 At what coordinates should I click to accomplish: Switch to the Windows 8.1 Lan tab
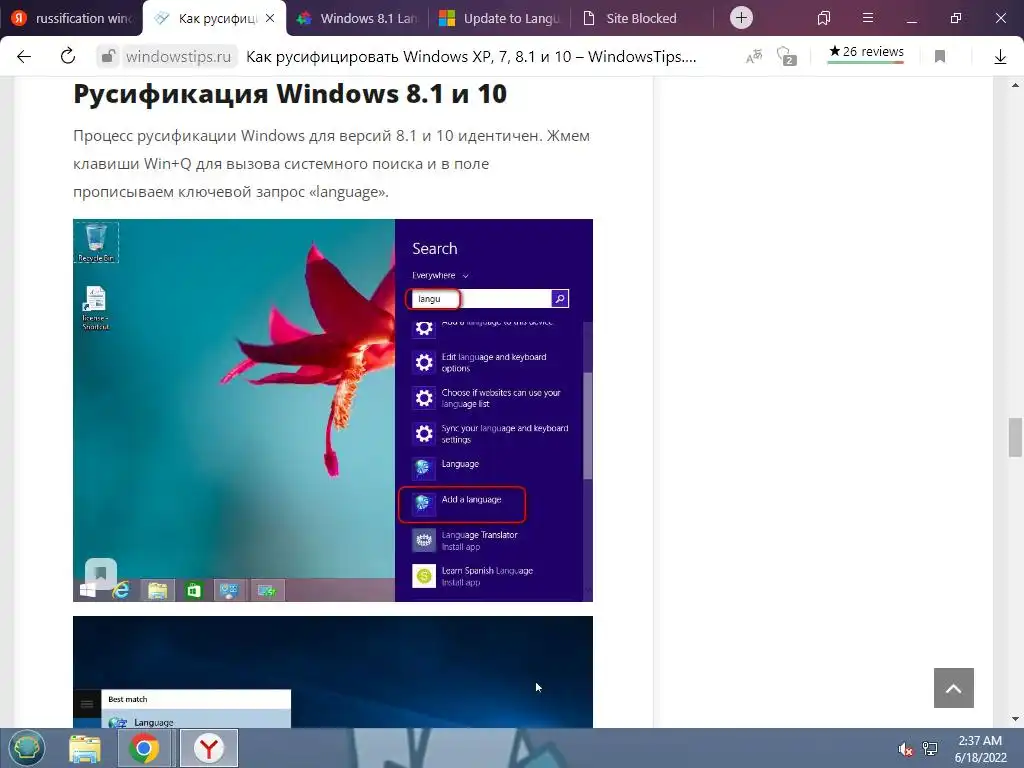tap(358, 18)
